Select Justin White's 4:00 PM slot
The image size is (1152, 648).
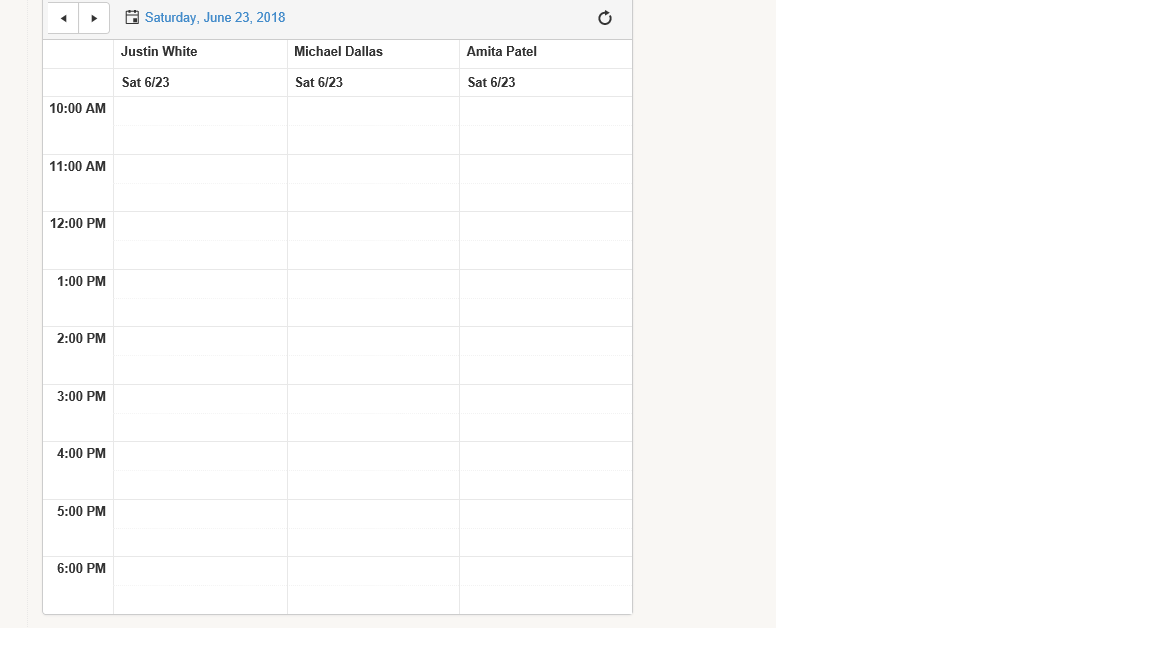click(x=200, y=456)
